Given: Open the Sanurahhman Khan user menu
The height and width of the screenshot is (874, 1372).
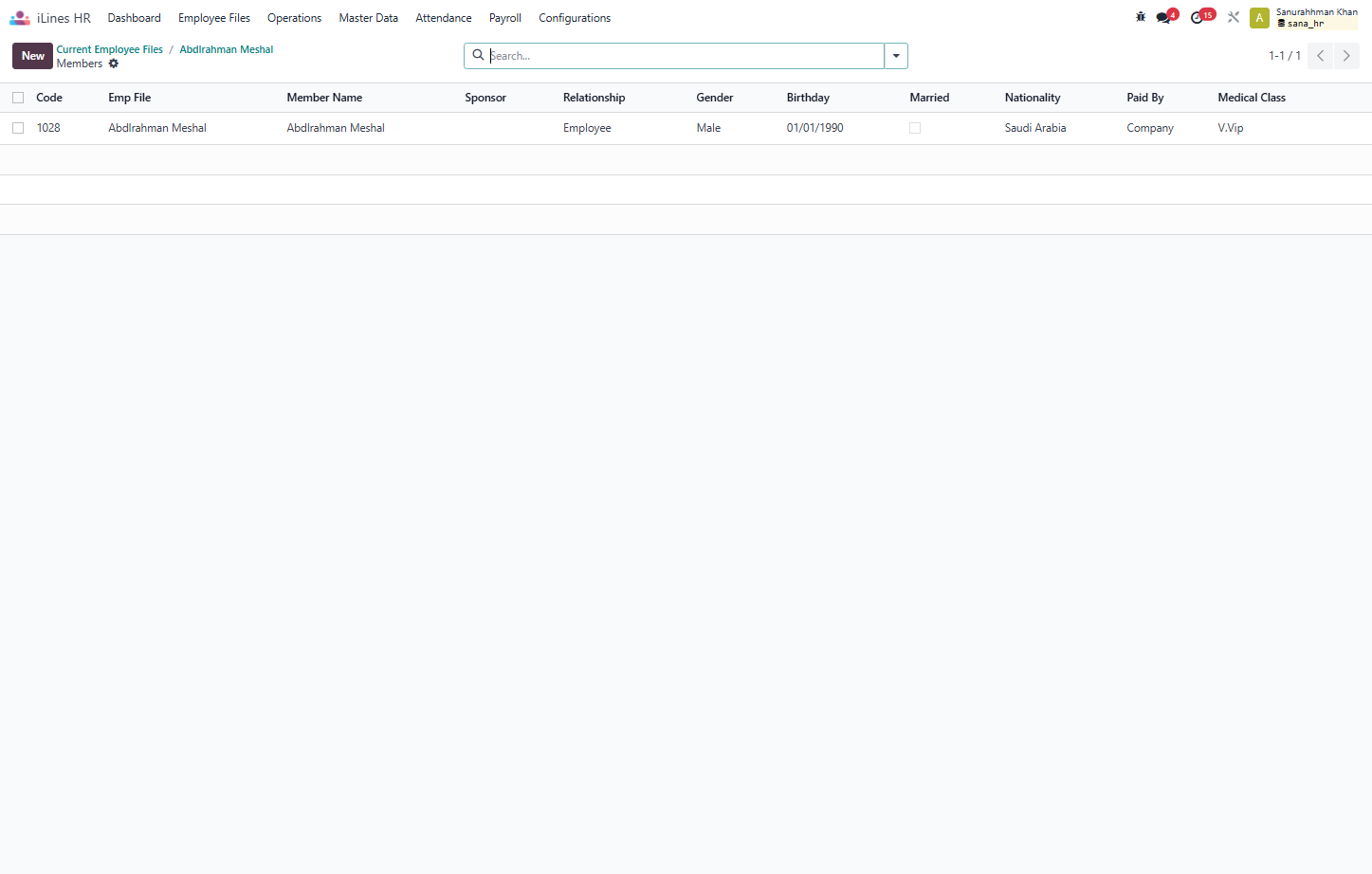Looking at the screenshot, I should coord(1316,18).
